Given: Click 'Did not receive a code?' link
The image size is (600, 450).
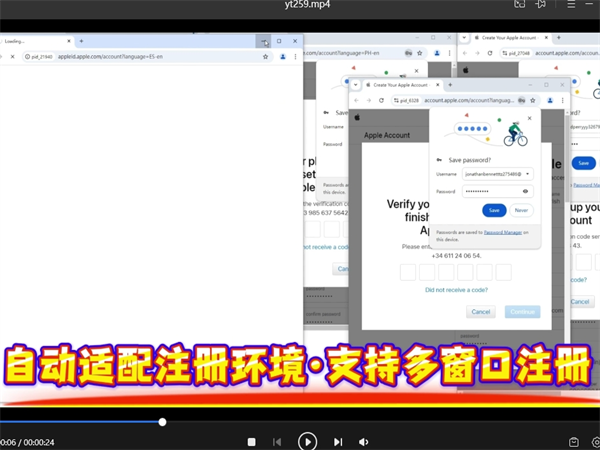Looking at the screenshot, I should click(456, 290).
